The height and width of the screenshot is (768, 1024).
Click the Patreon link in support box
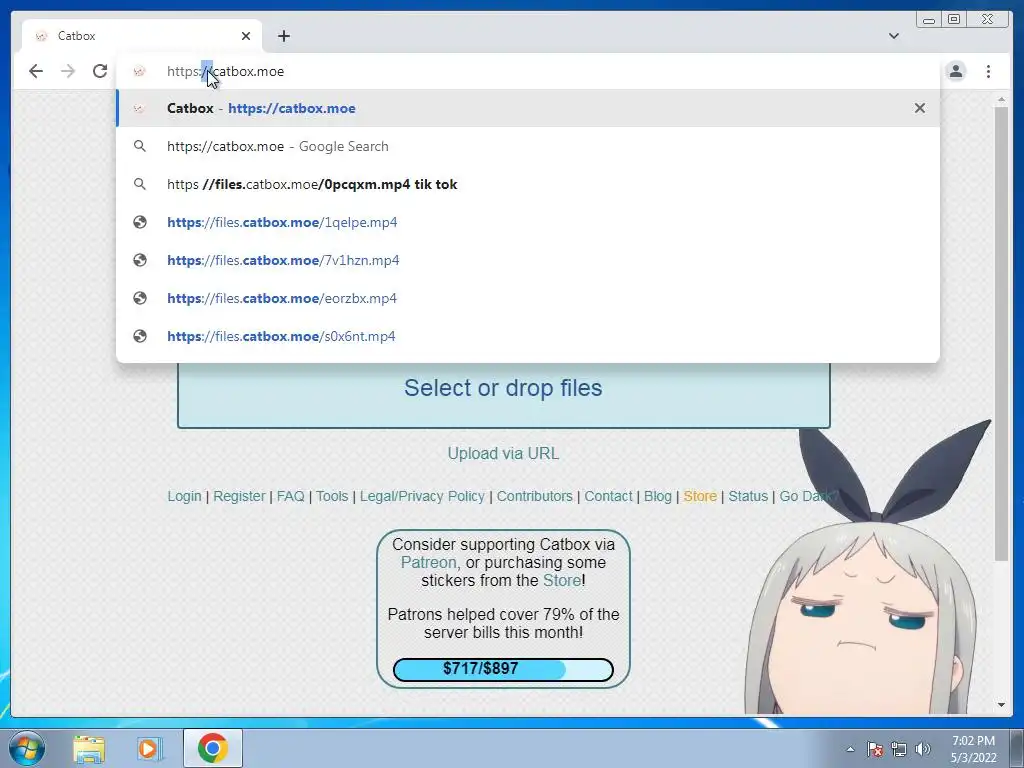point(430,562)
